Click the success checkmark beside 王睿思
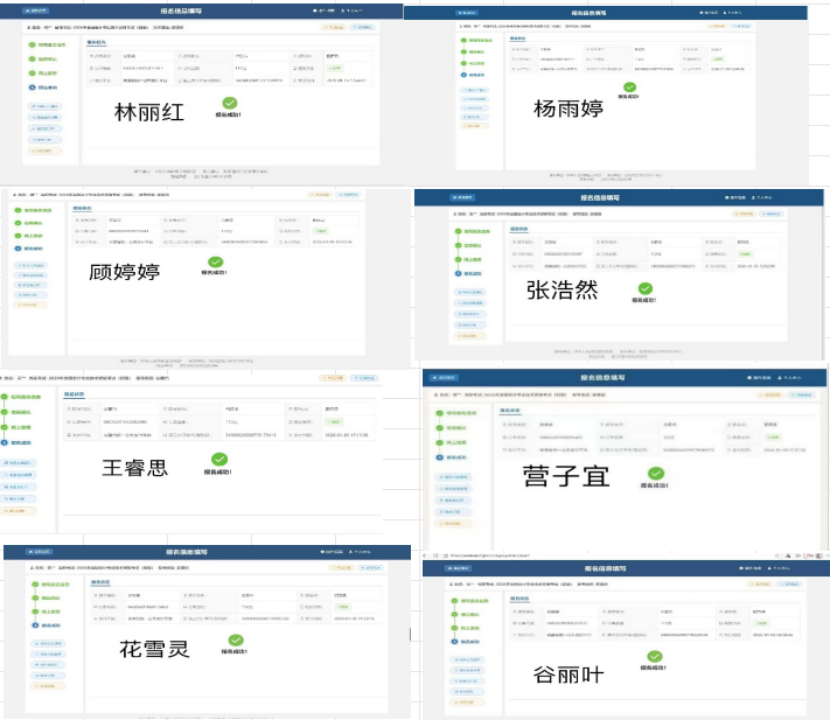The width and height of the screenshot is (830, 720). click(x=219, y=459)
